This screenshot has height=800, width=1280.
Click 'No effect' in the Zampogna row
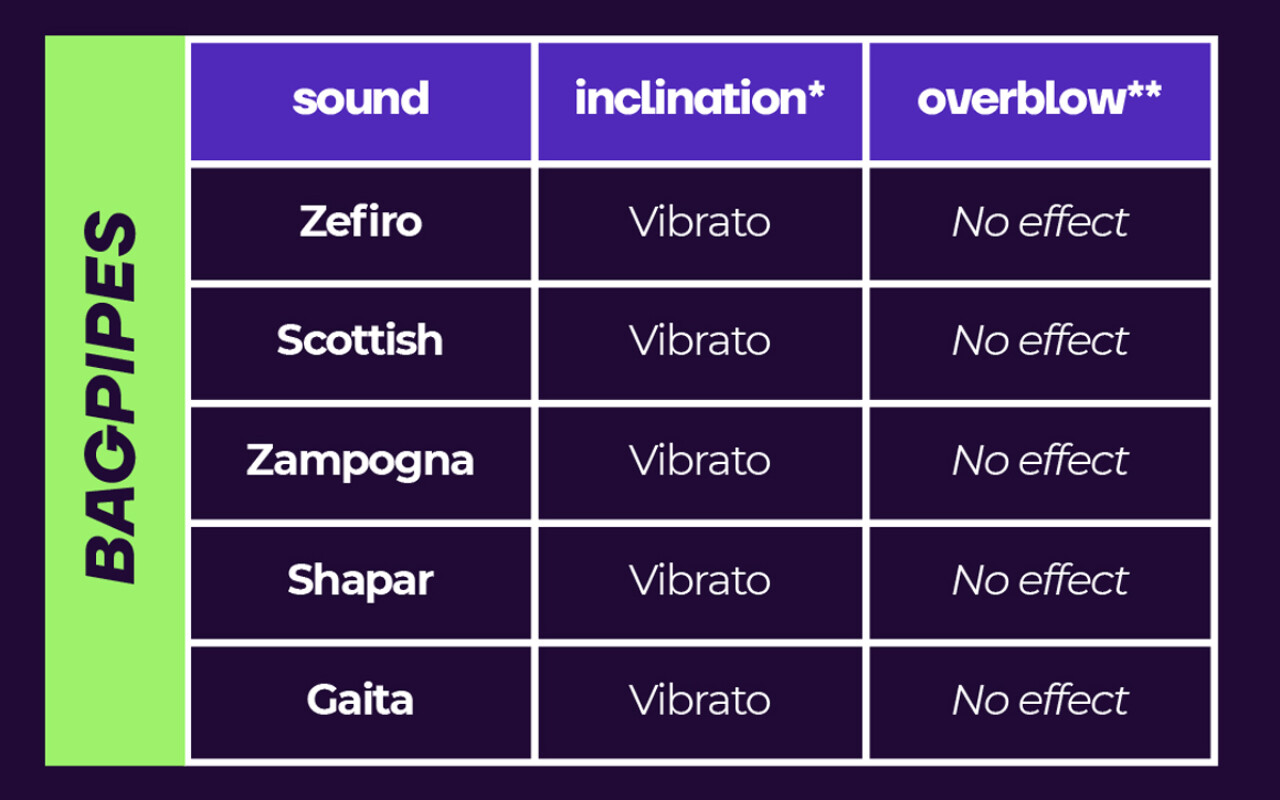[x=1040, y=462]
